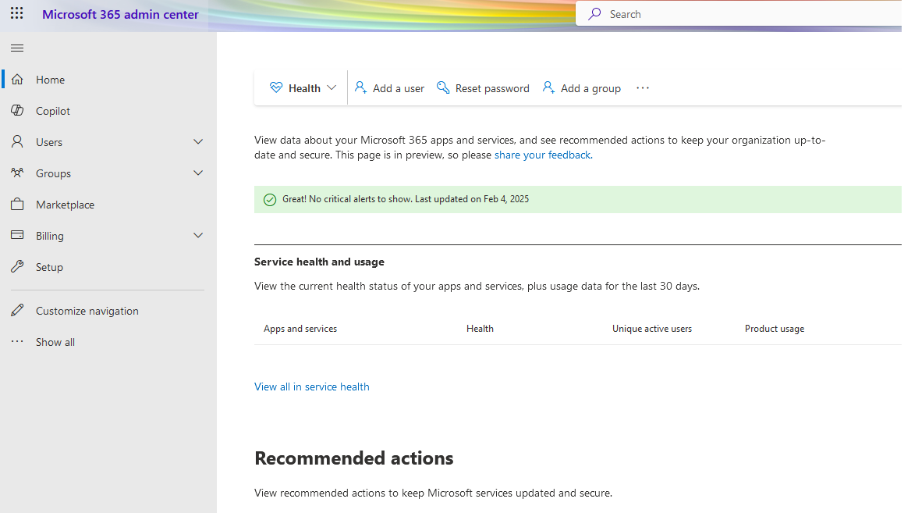Open Copilot from the sidebar icon
903x513 pixels.
coord(17,111)
